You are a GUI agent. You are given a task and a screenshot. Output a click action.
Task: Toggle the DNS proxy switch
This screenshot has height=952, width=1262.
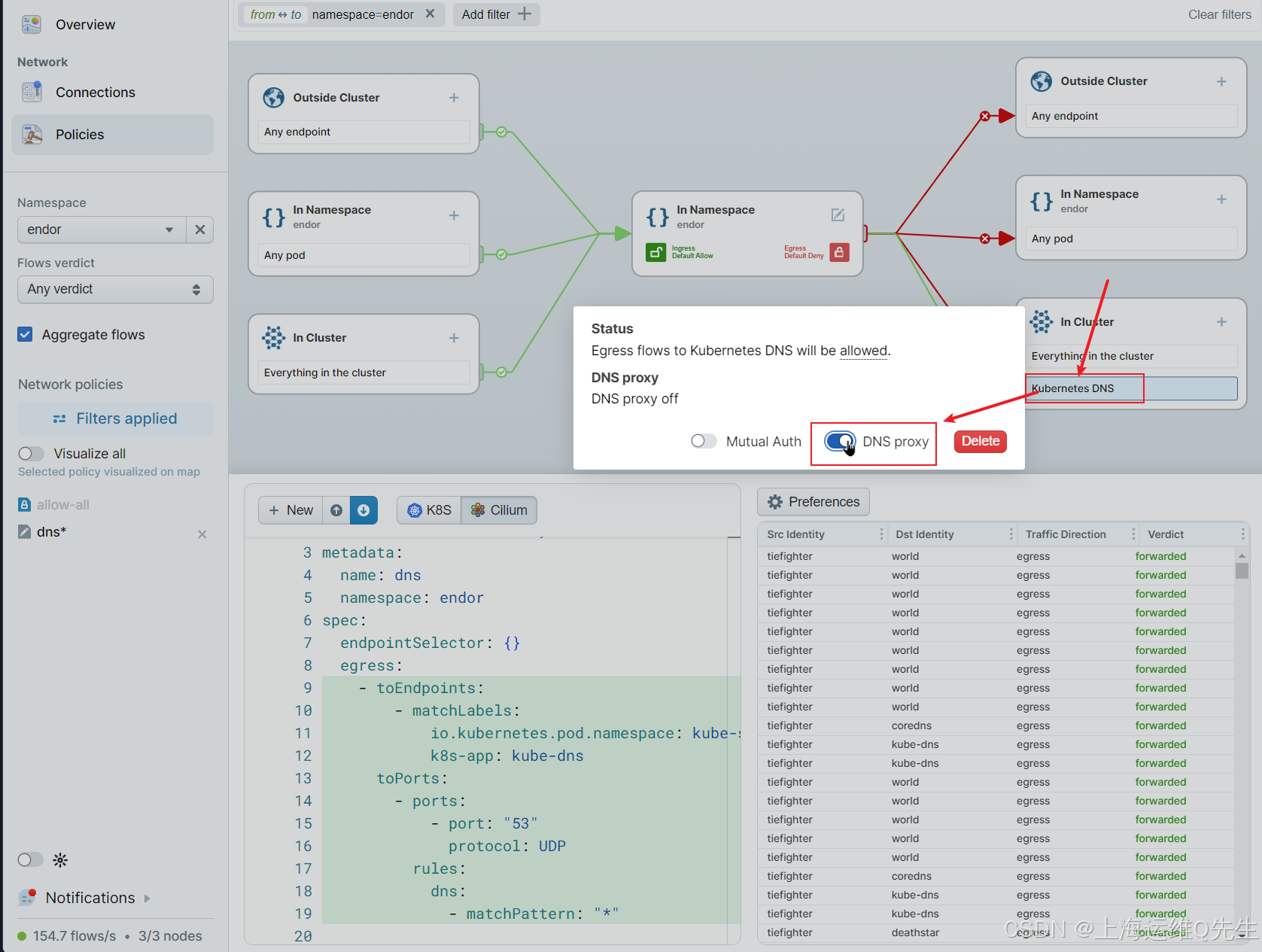[x=840, y=441]
